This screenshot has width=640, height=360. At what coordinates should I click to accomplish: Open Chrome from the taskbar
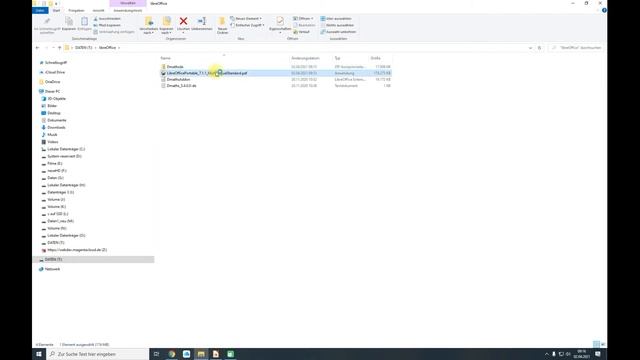coord(171,354)
